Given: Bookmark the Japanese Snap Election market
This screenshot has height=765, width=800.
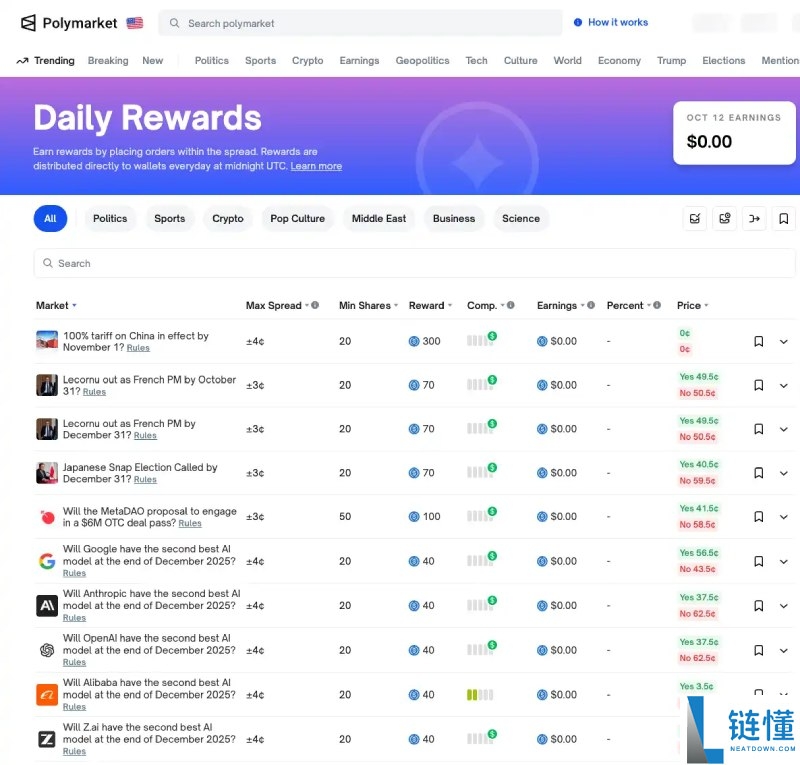Looking at the screenshot, I should 759,473.
